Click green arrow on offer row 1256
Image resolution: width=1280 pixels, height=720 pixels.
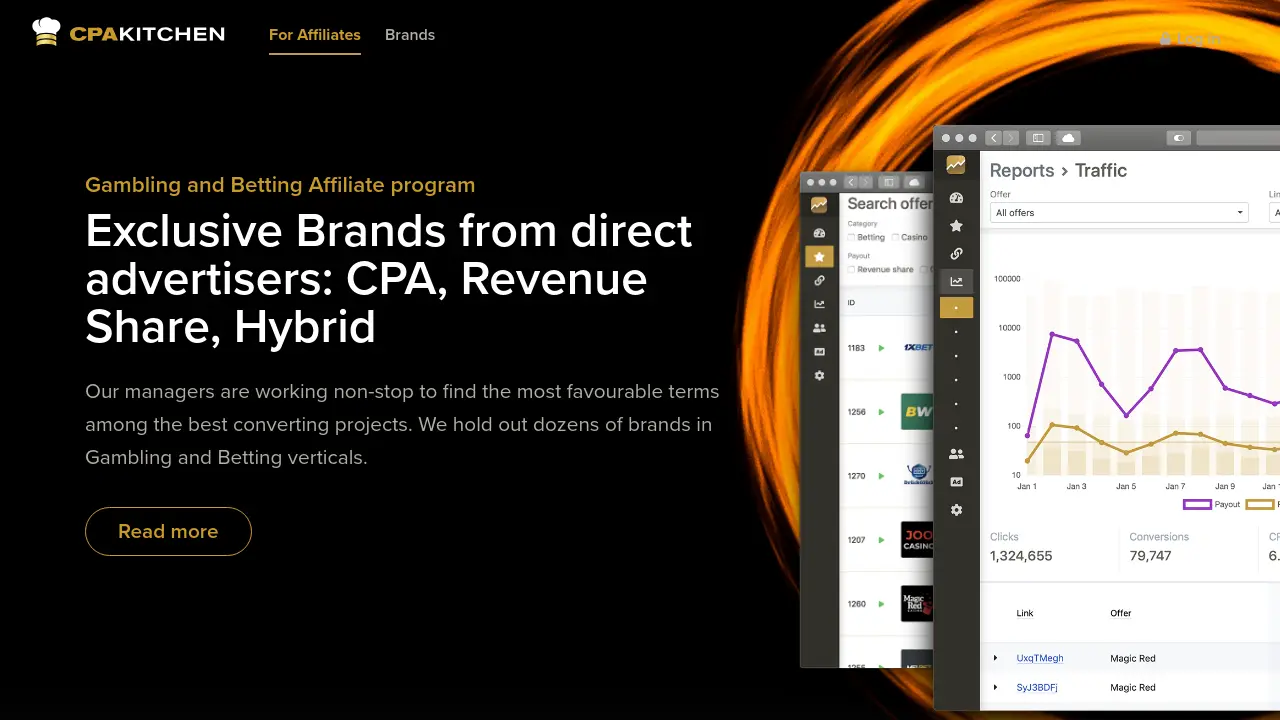click(881, 412)
